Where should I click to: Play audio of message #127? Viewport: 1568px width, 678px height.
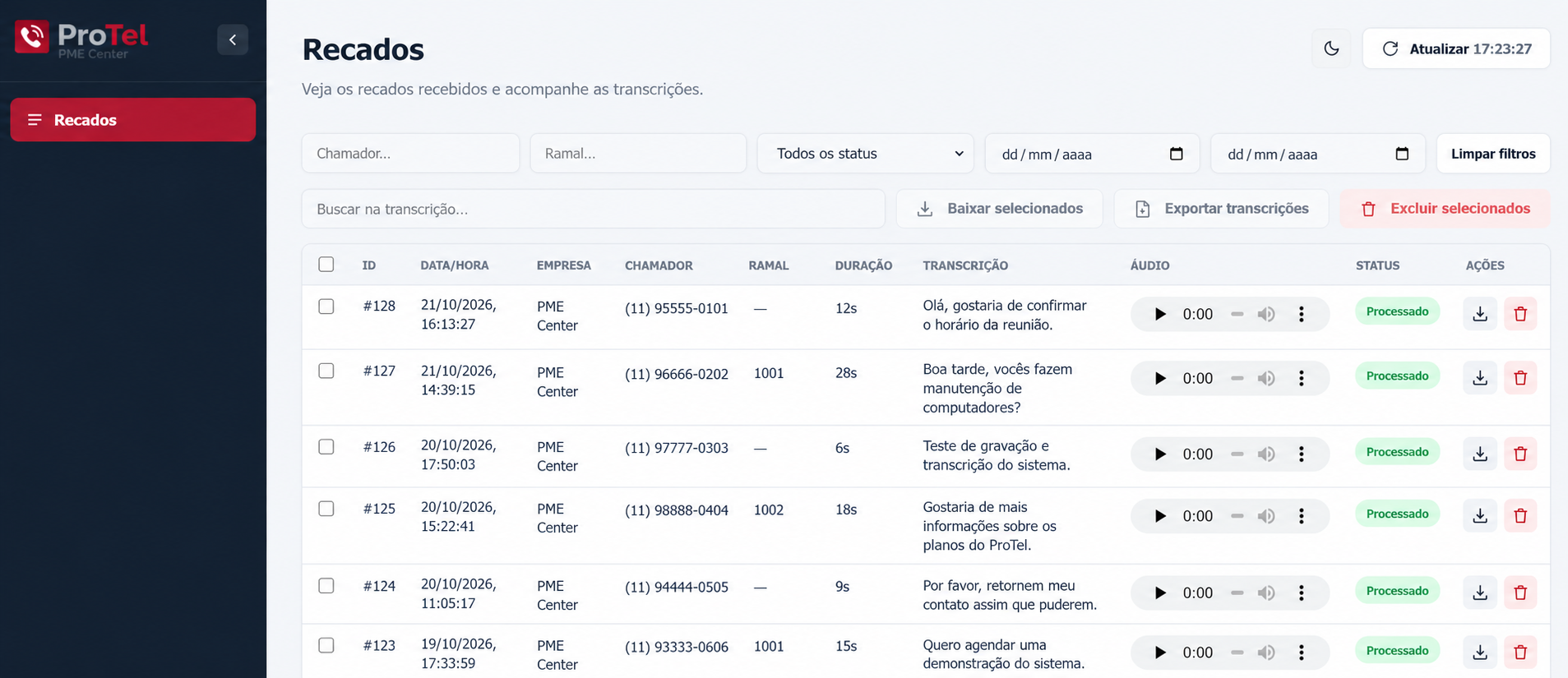[1160, 378]
